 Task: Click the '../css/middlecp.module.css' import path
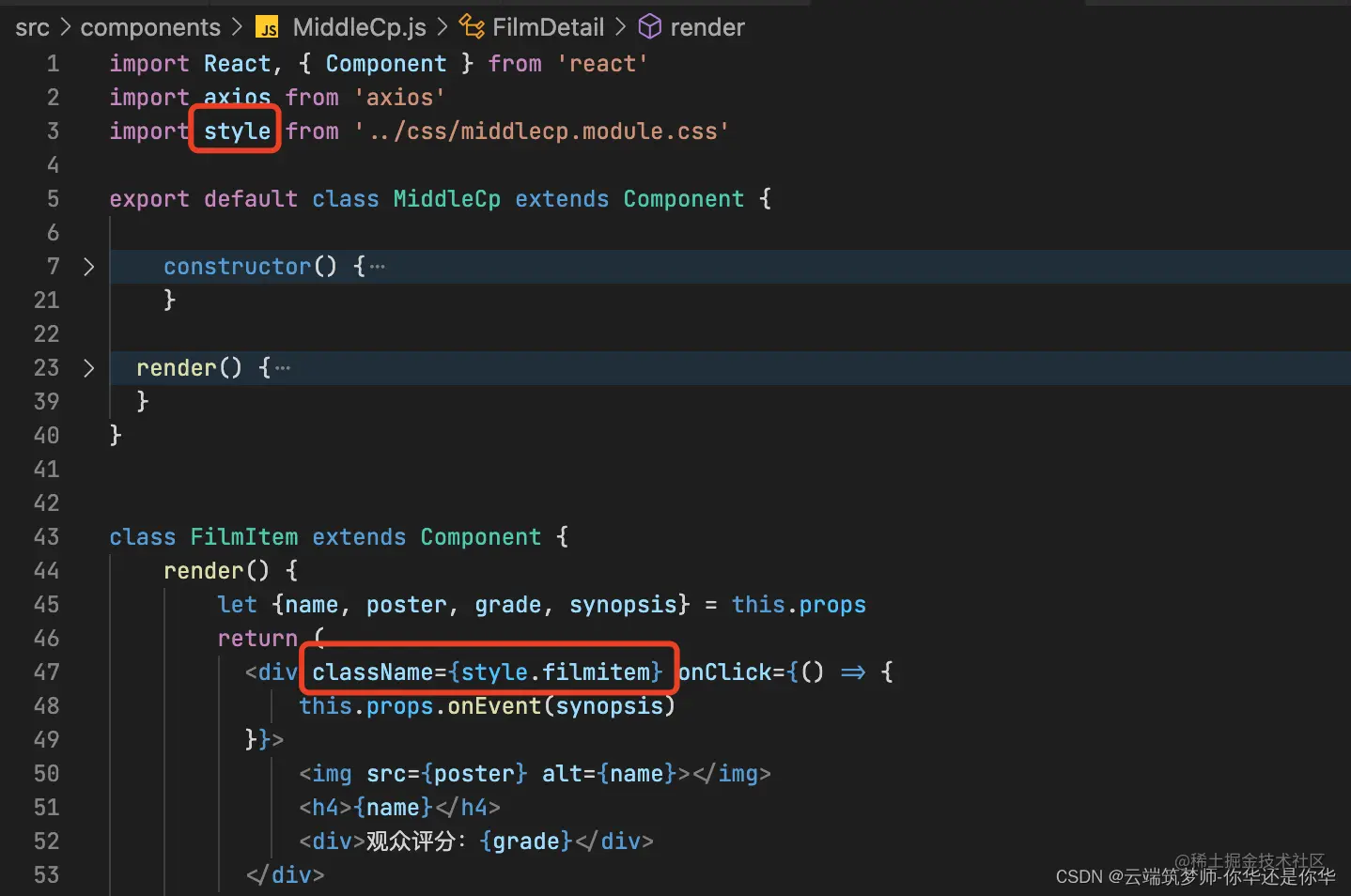541,131
